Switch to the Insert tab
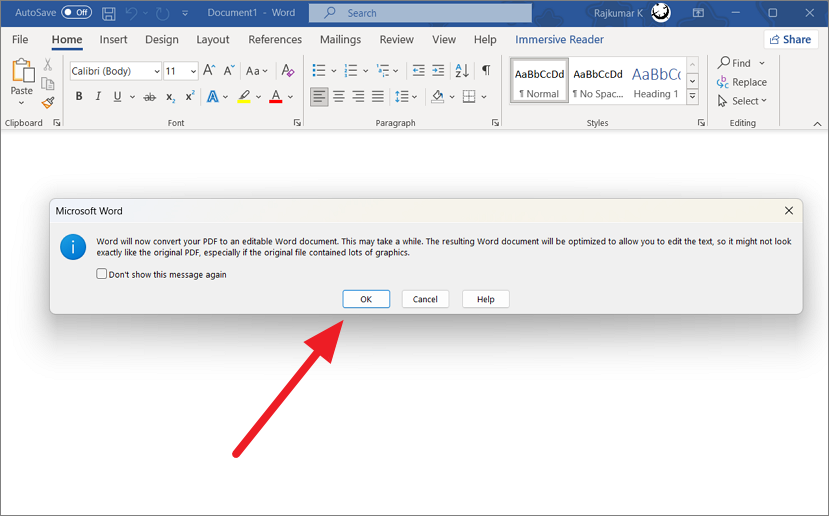Image resolution: width=829 pixels, height=516 pixels. click(x=113, y=40)
